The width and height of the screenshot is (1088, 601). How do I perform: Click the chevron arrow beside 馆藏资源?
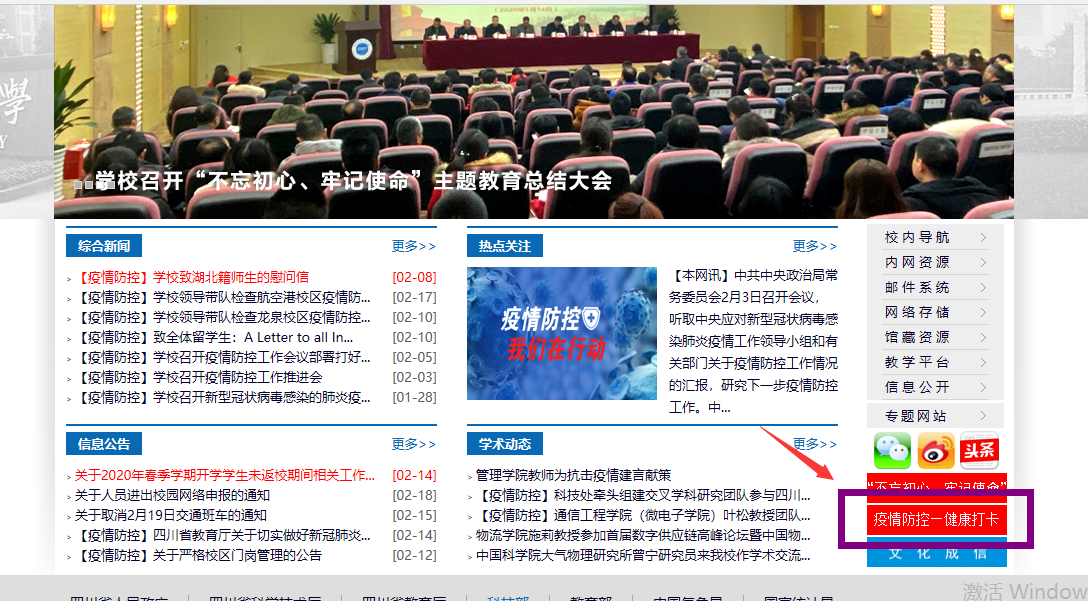click(x=983, y=337)
